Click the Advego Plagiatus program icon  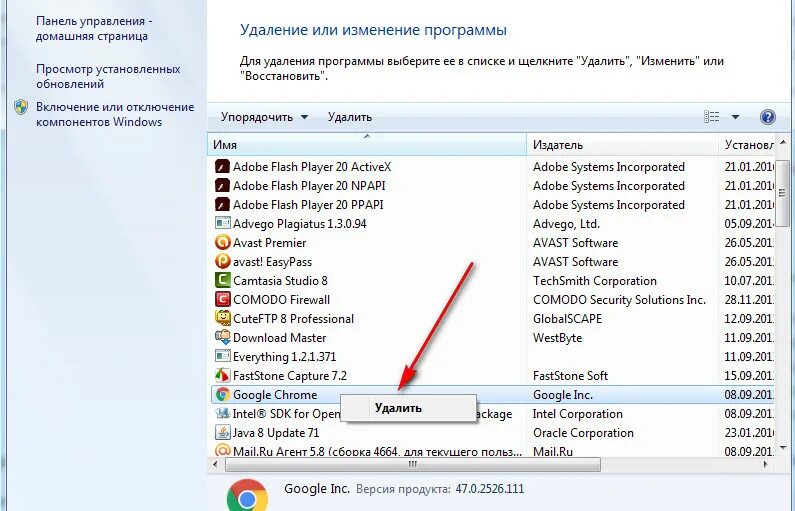click(222, 223)
